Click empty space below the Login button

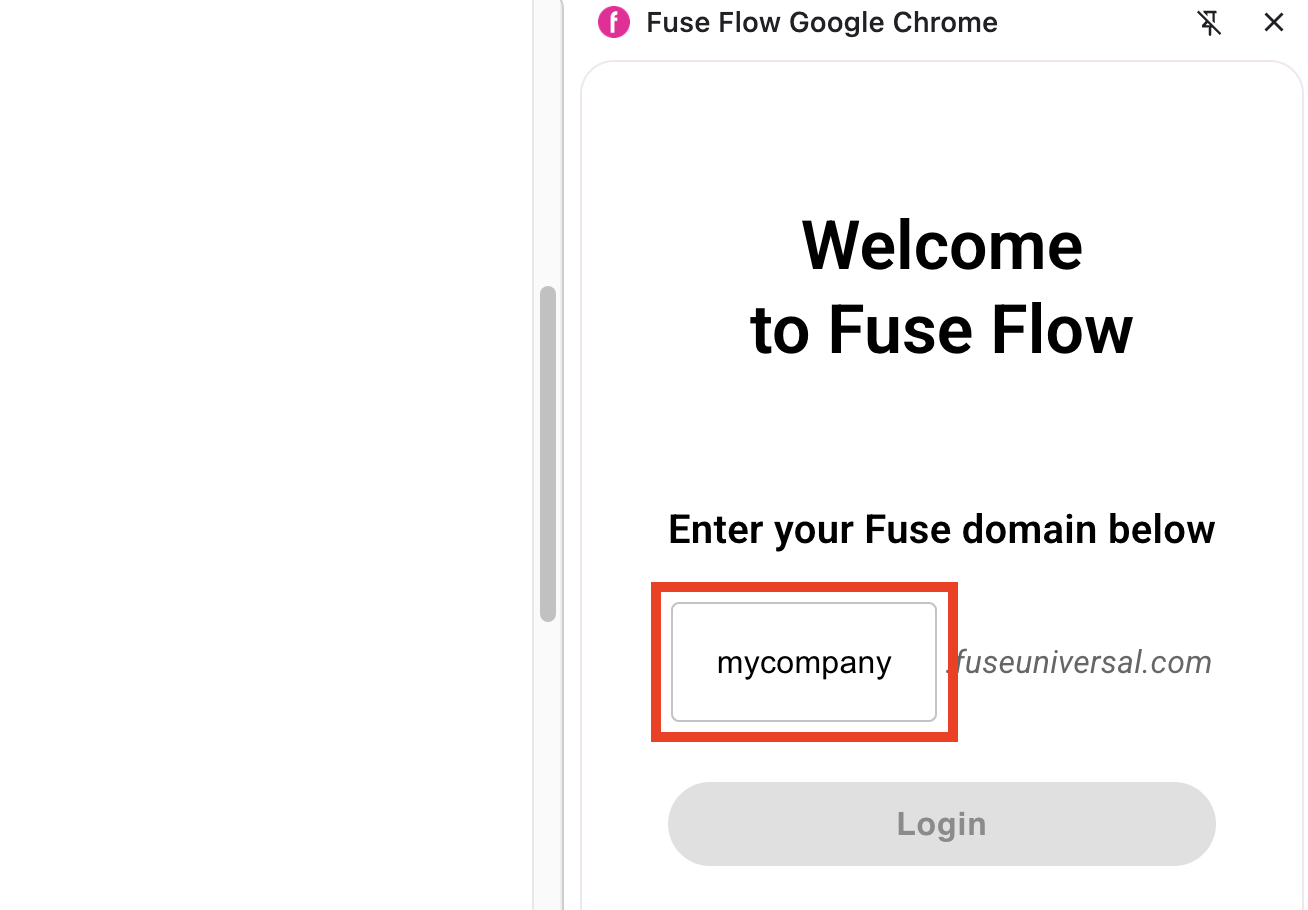(x=941, y=888)
